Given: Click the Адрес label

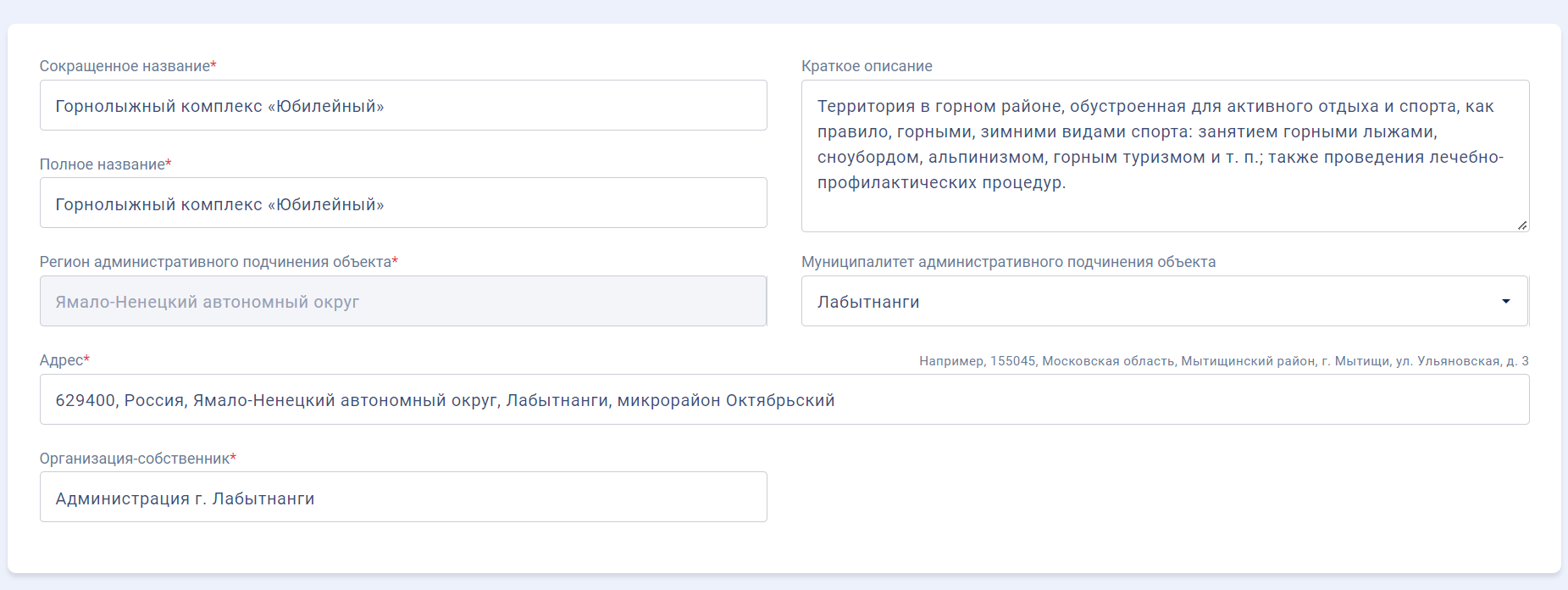Looking at the screenshot, I should (64, 360).
